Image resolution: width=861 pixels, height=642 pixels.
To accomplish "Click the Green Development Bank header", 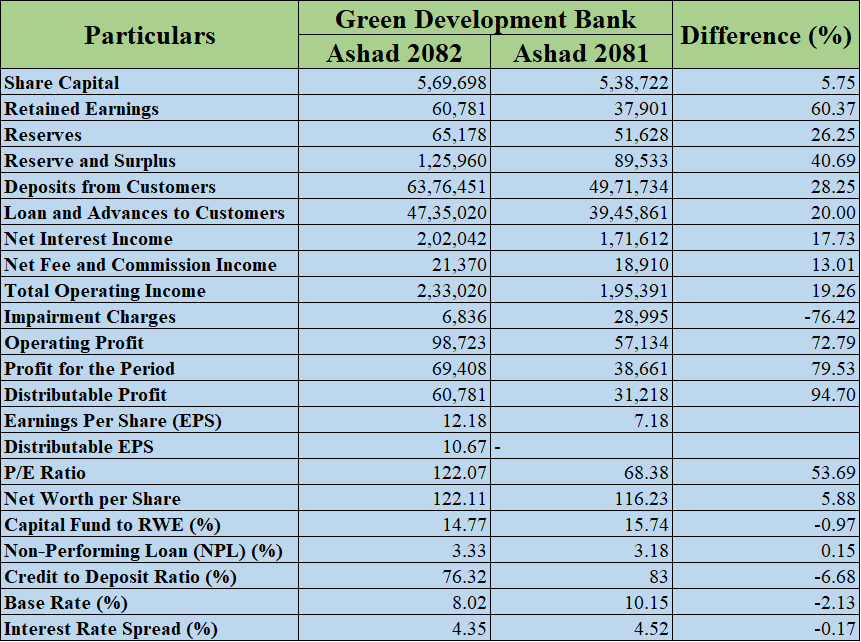I will tap(485, 19).
